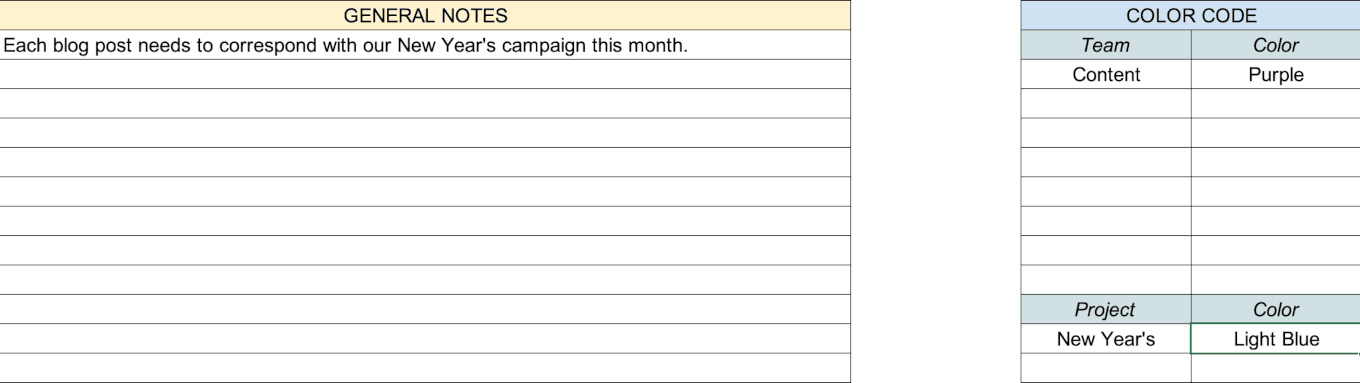The height and width of the screenshot is (383, 1360).
Task: Click the empty team cell above Project header
Action: [1106, 280]
